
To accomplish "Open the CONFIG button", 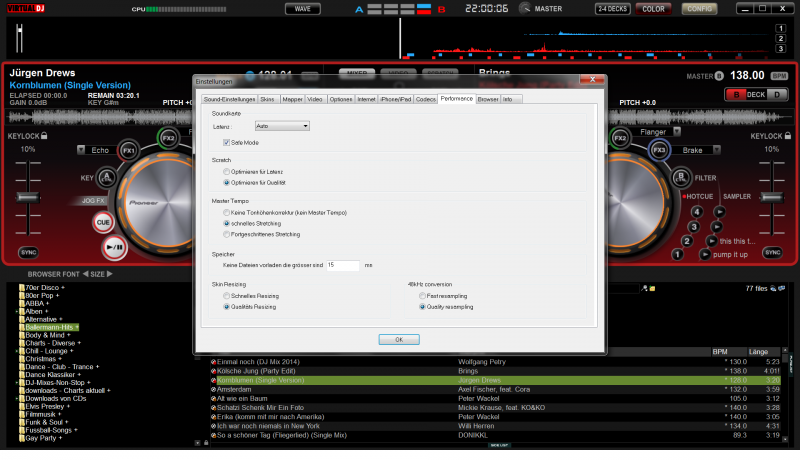I will tap(699, 9).
